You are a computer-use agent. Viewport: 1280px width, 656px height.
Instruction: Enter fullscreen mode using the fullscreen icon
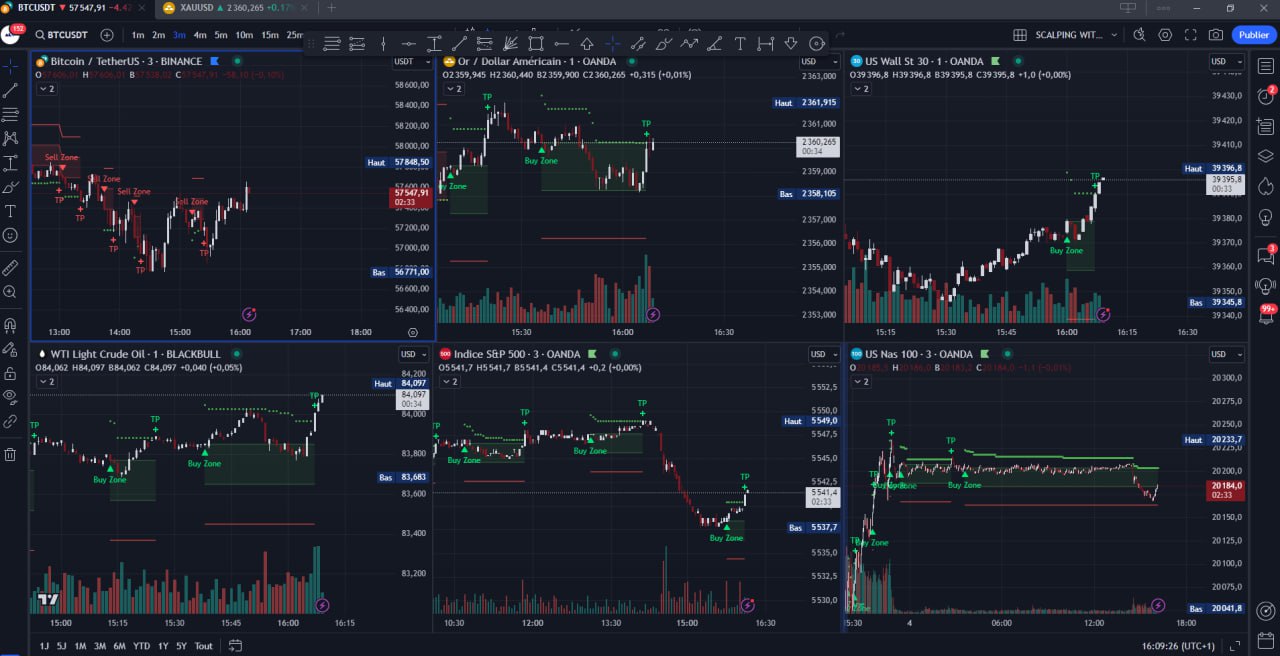coord(1190,35)
